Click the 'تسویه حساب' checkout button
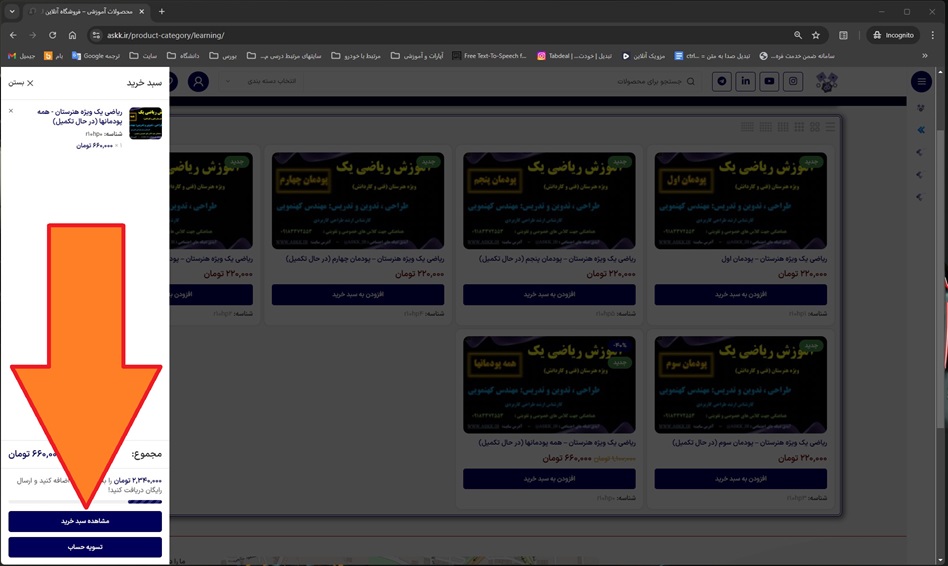 (x=85, y=547)
